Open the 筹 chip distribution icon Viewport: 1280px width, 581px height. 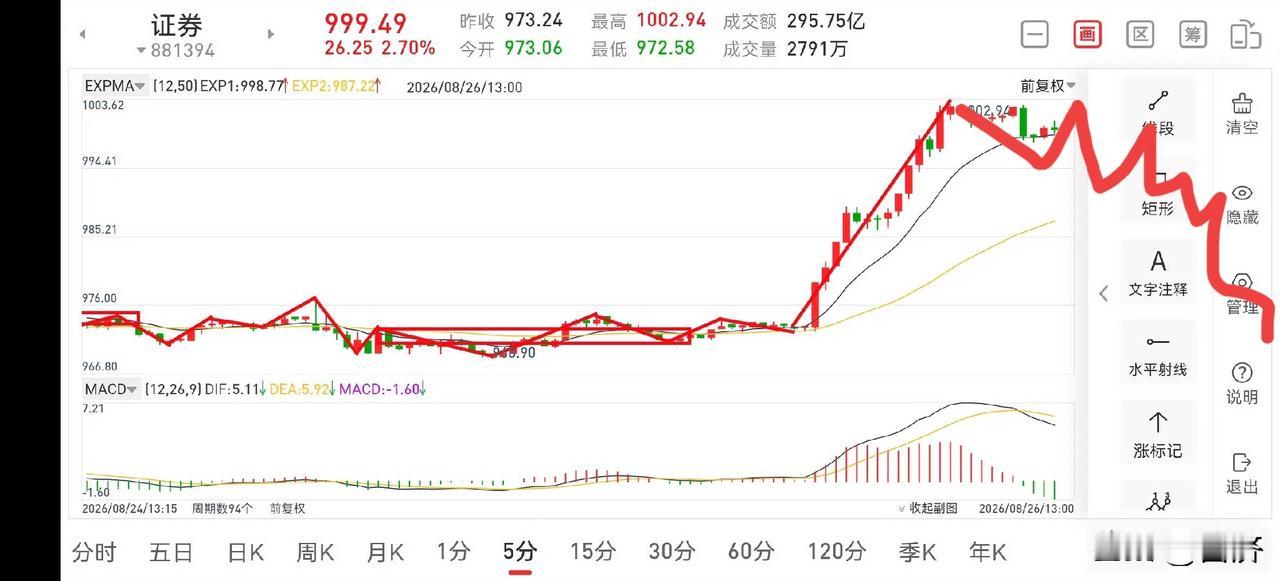1192,34
